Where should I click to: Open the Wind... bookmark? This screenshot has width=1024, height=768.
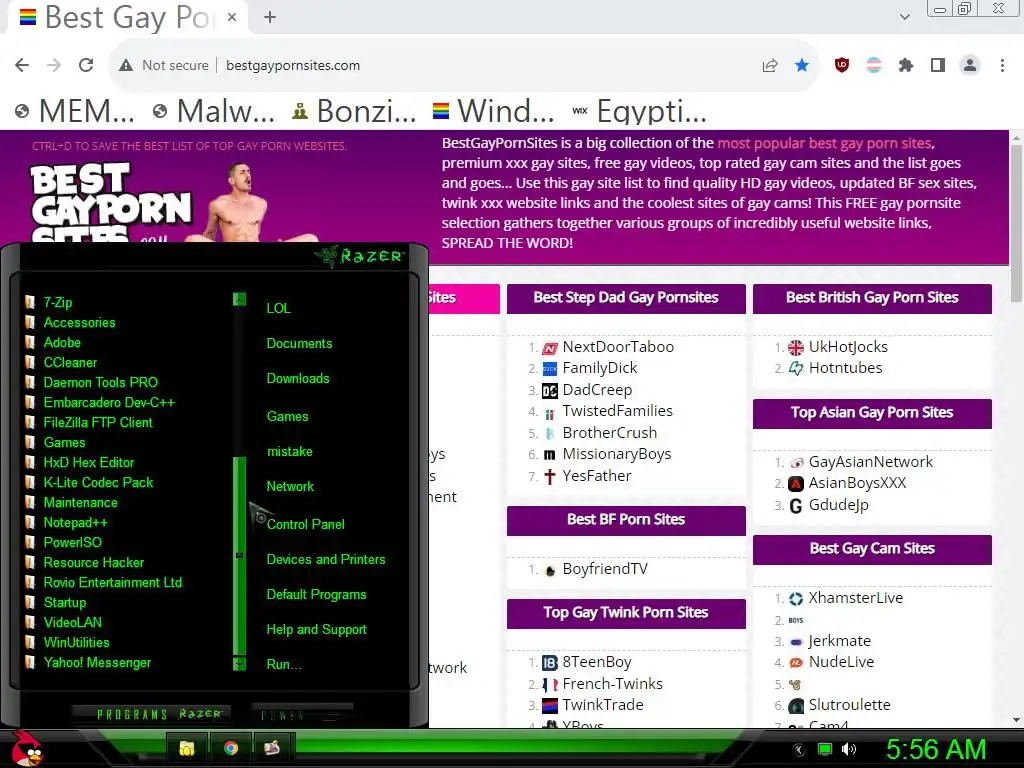[x=494, y=111]
